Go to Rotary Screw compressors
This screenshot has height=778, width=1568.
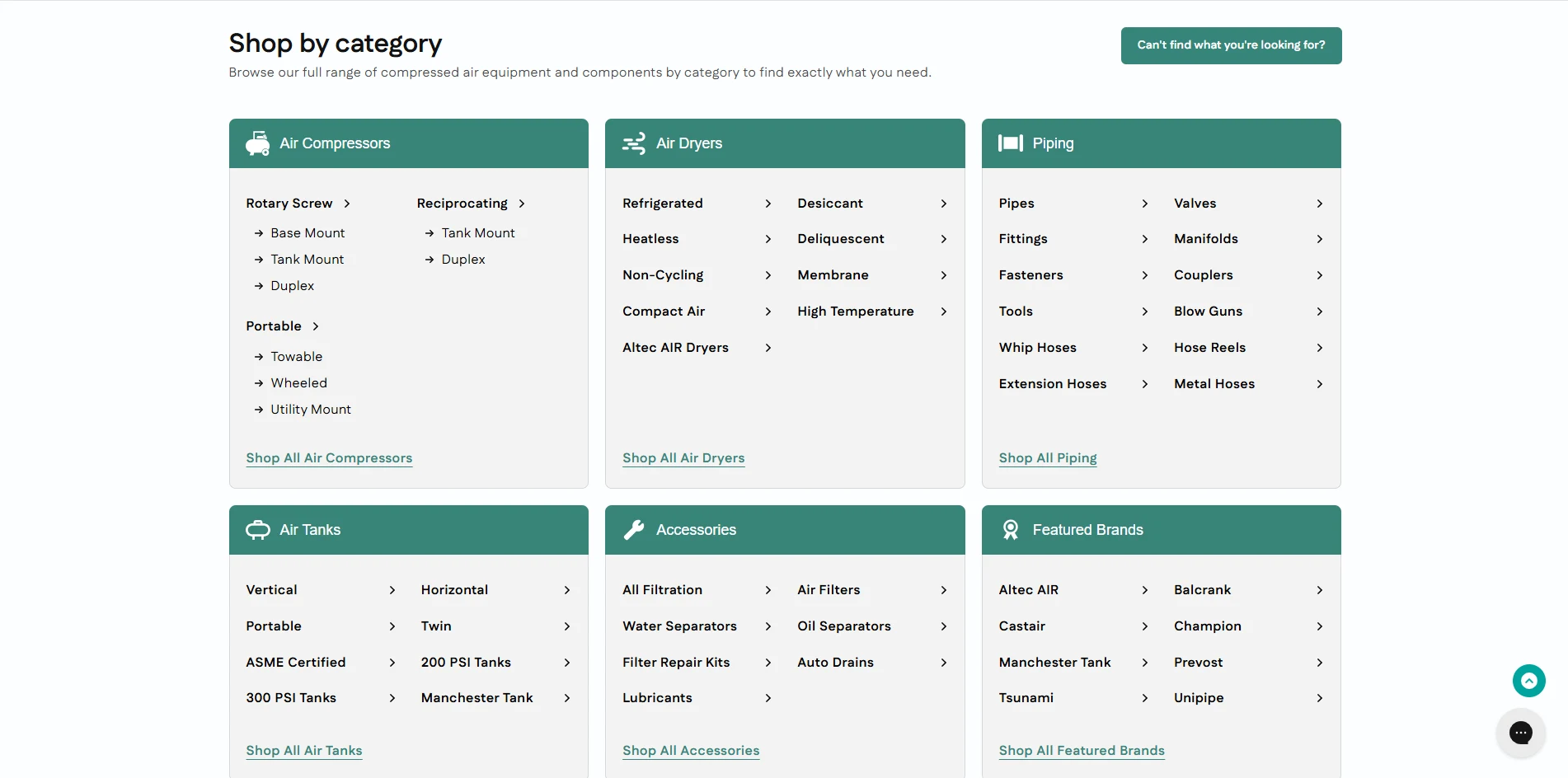coord(289,204)
